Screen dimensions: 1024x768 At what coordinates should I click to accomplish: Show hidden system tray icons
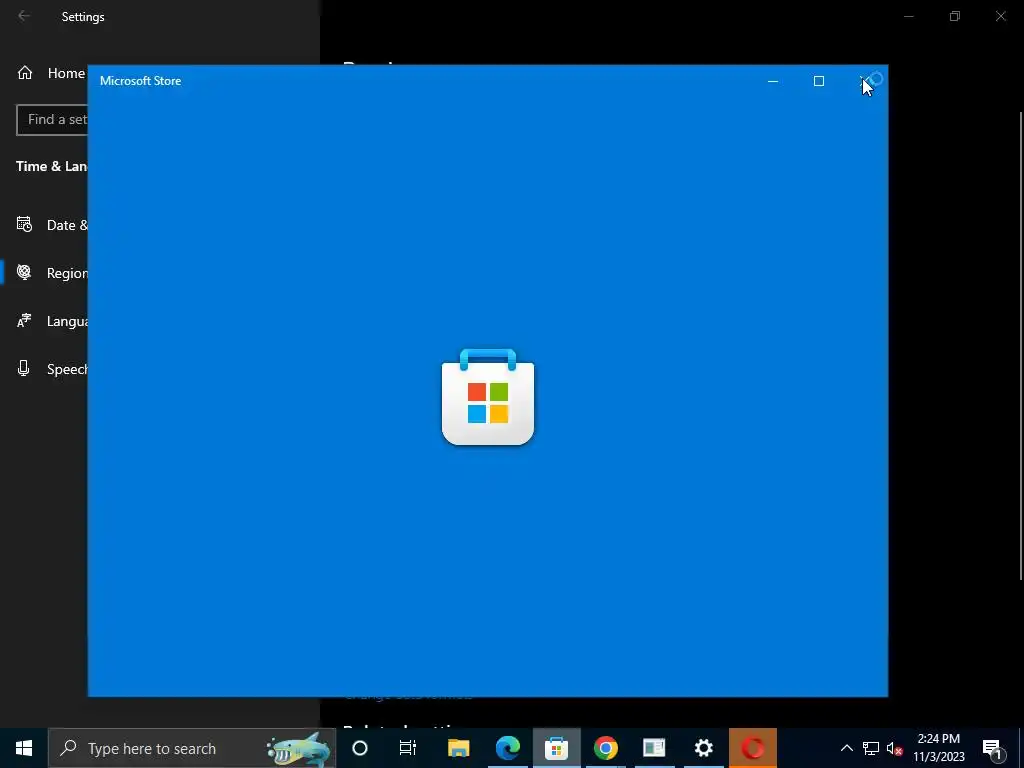pos(846,748)
